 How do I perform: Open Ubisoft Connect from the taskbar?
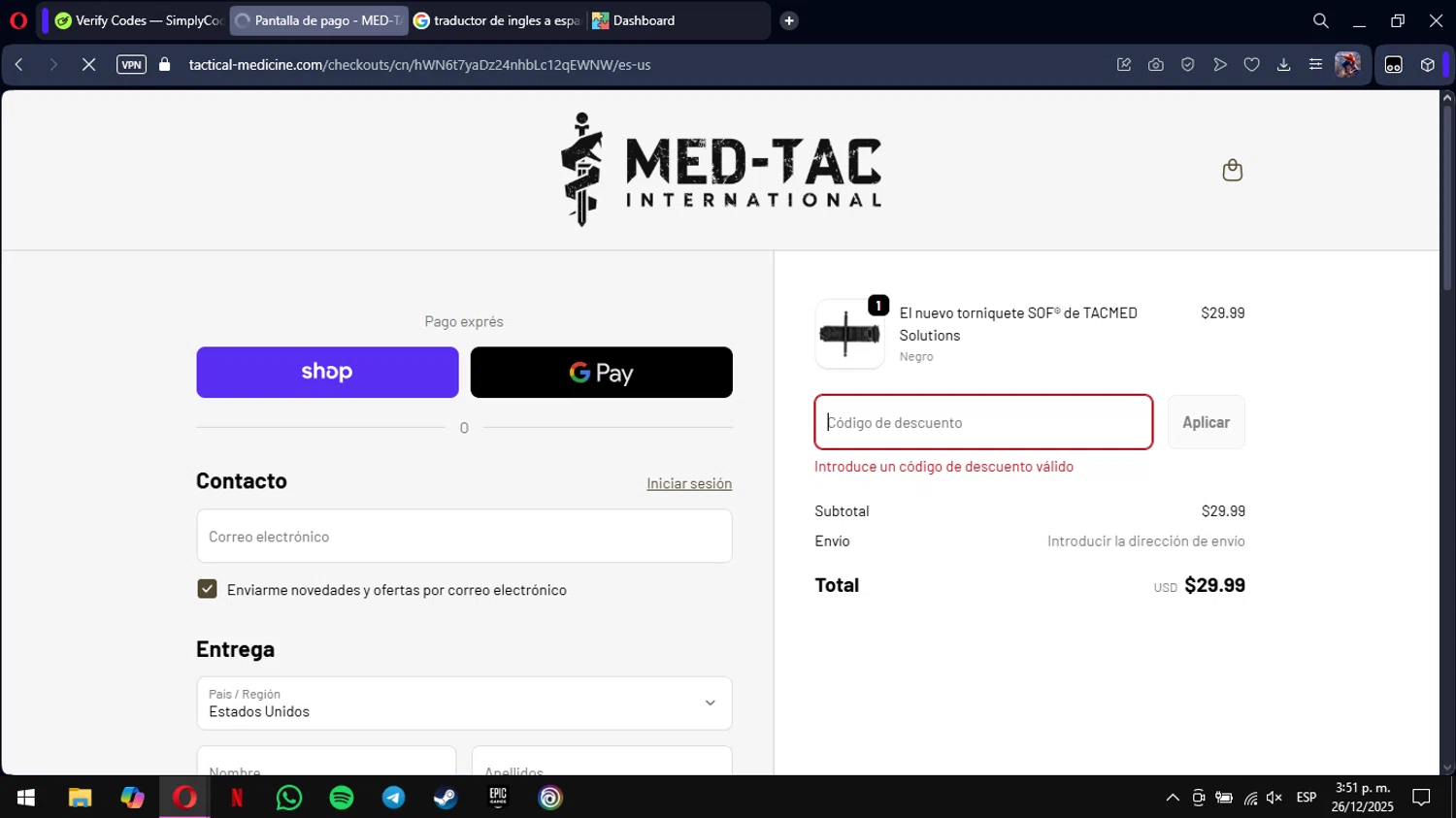coord(550,798)
